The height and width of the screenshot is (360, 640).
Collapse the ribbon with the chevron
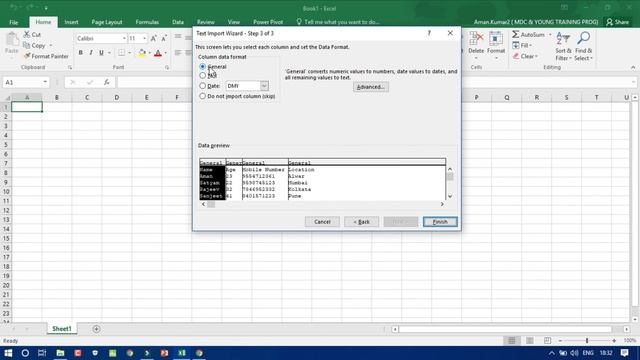pos(633,67)
